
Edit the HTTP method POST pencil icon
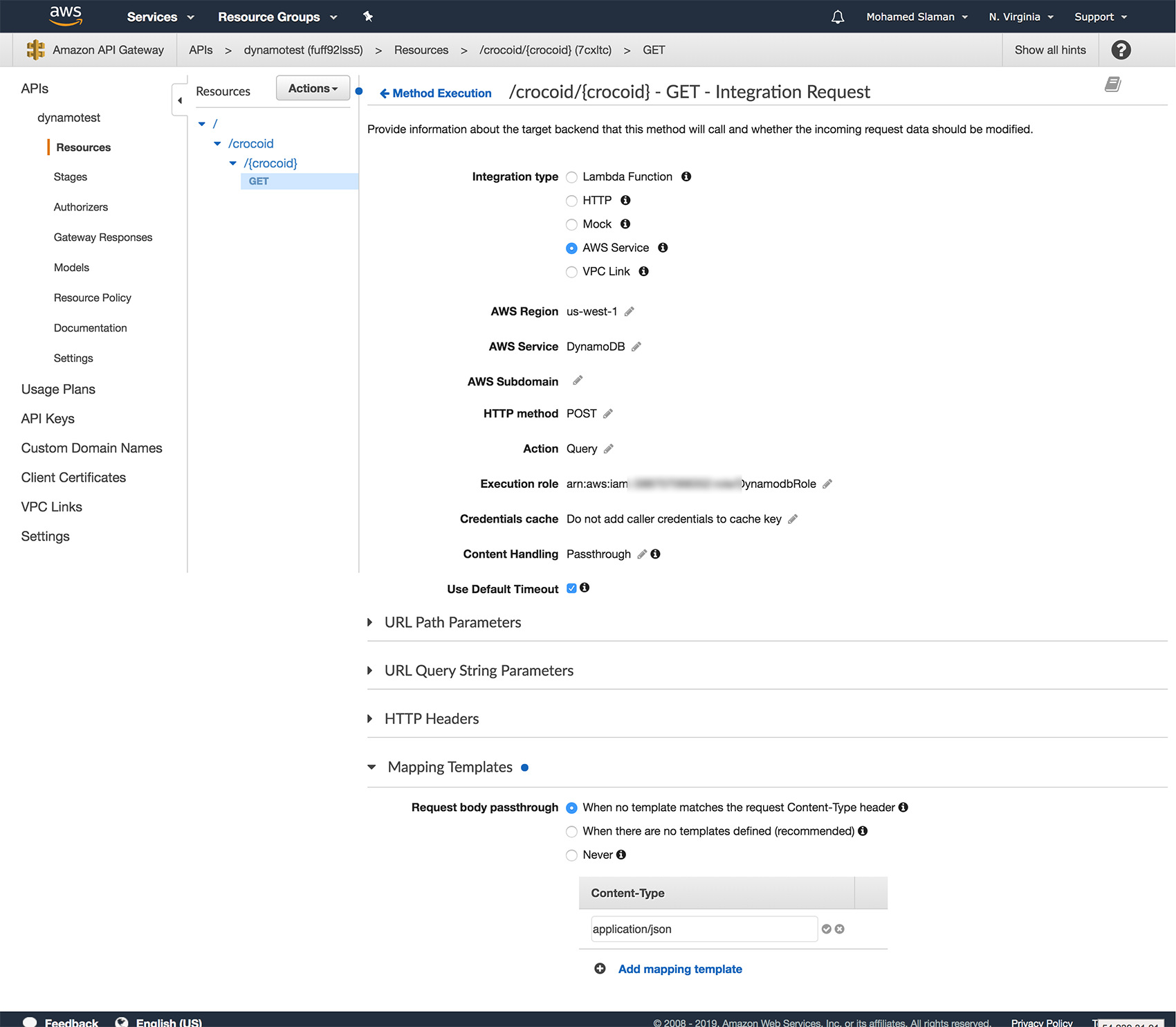click(608, 413)
